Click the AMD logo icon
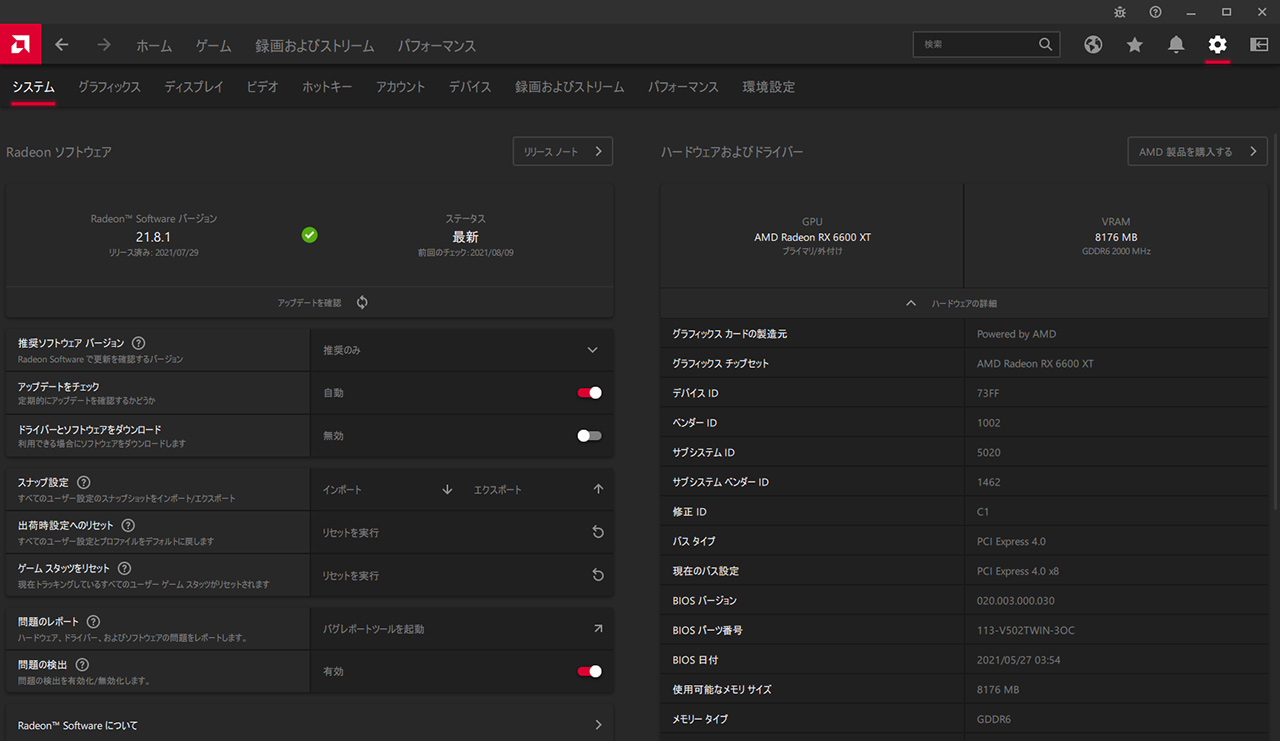The height and width of the screenshot is (741, 1280). pos(20,44)
